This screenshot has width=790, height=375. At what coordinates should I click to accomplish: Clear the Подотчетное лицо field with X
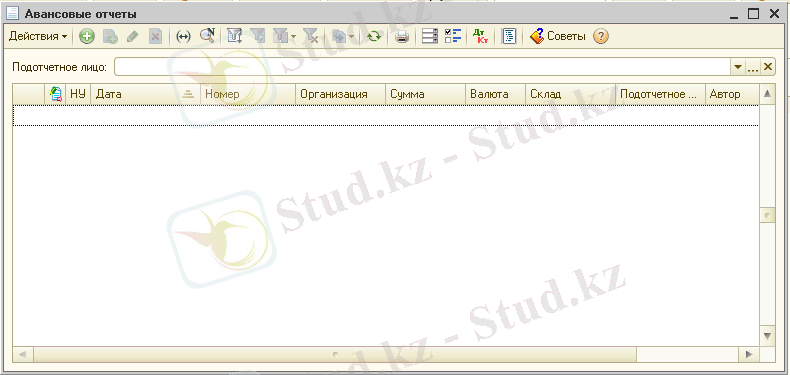click(768, 67)
